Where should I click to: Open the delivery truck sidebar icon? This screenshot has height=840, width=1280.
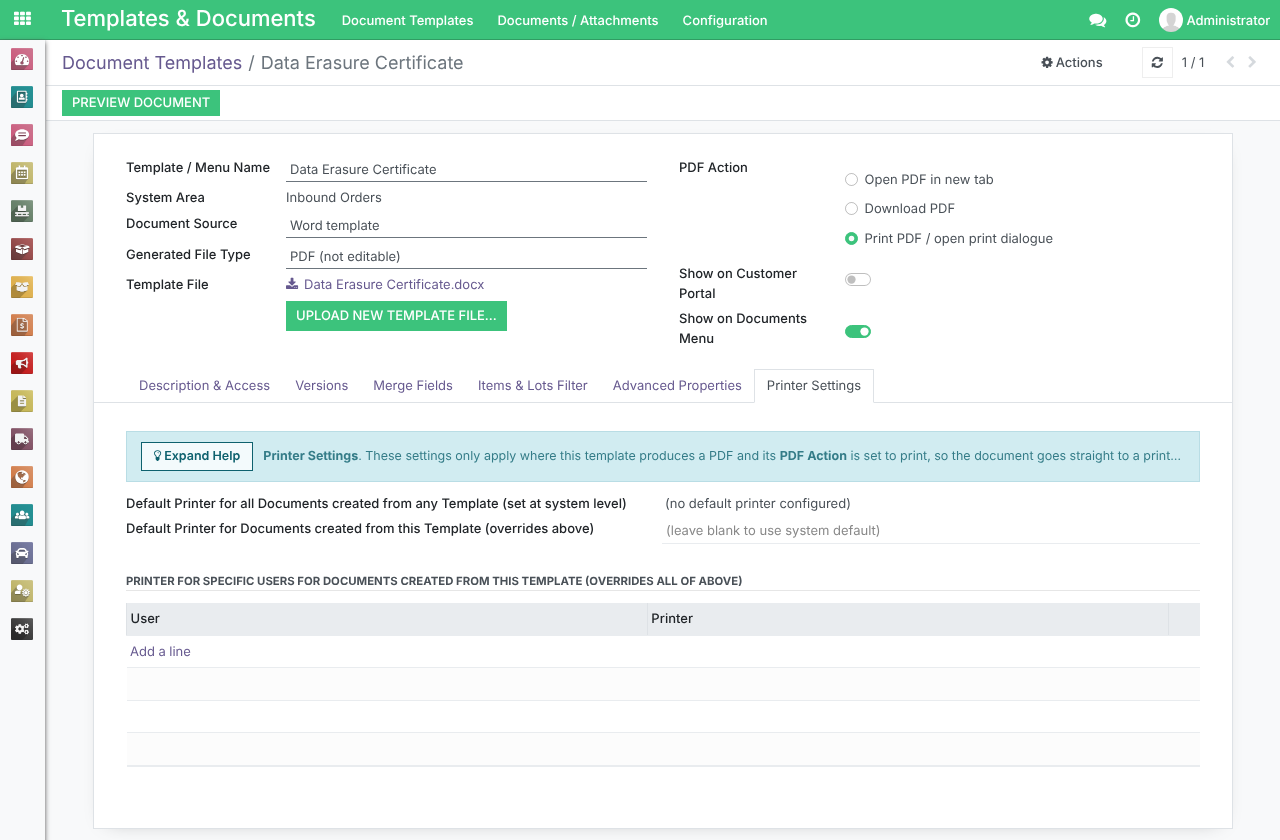pyautogui.click(x=22, y=439)
